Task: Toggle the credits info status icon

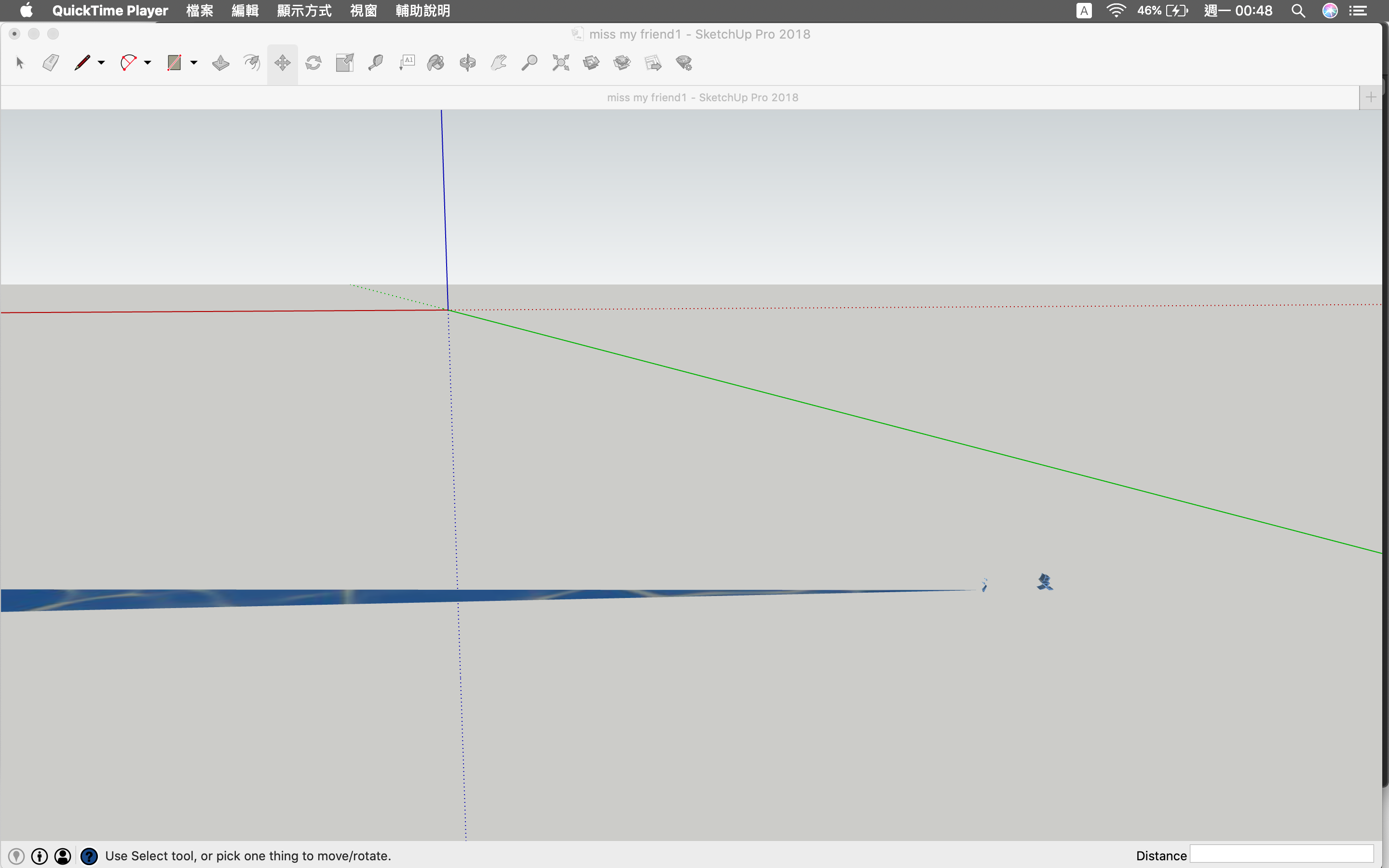Action: point(39,856)
